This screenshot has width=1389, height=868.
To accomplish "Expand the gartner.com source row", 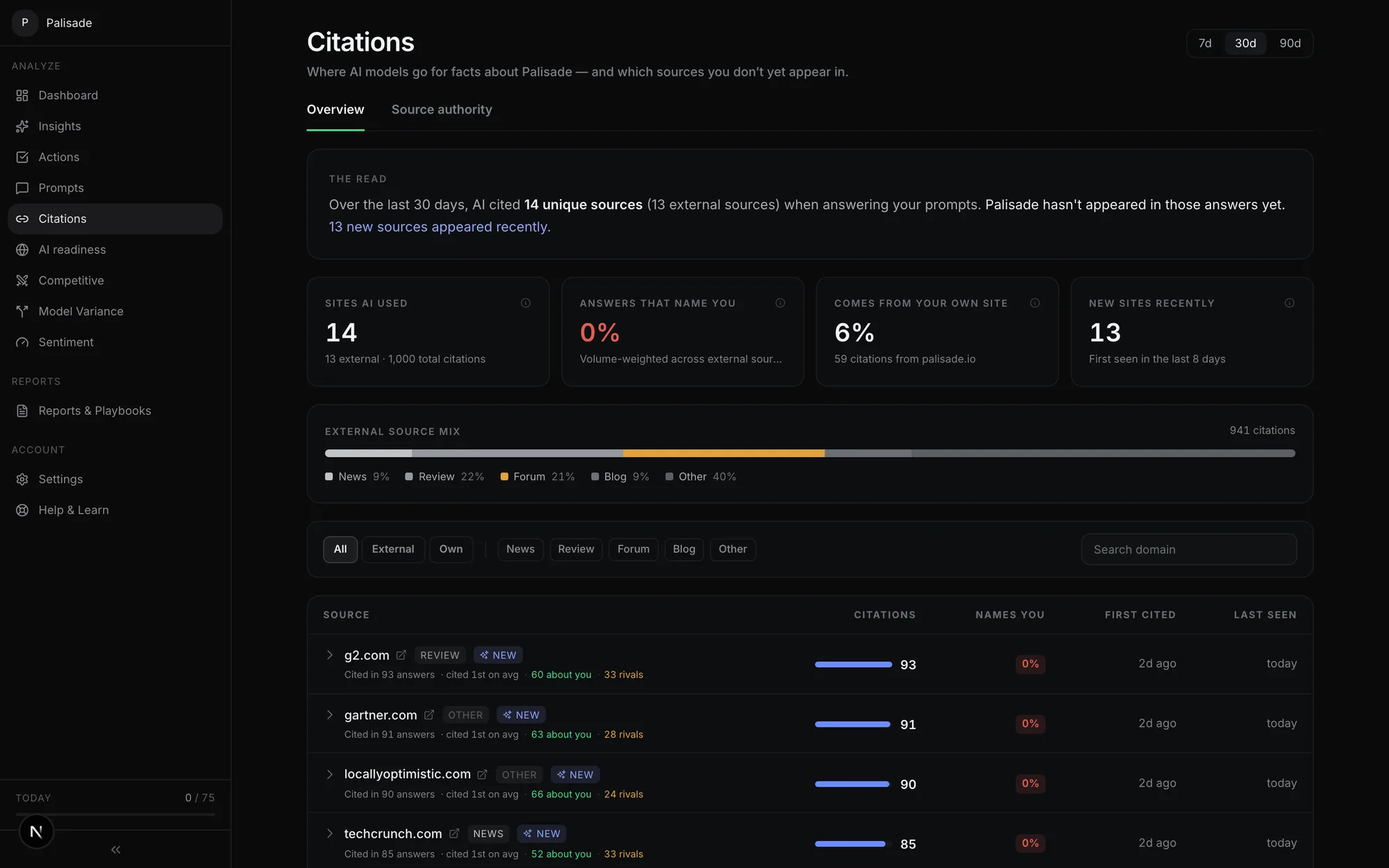I will (x=330, y=715).
